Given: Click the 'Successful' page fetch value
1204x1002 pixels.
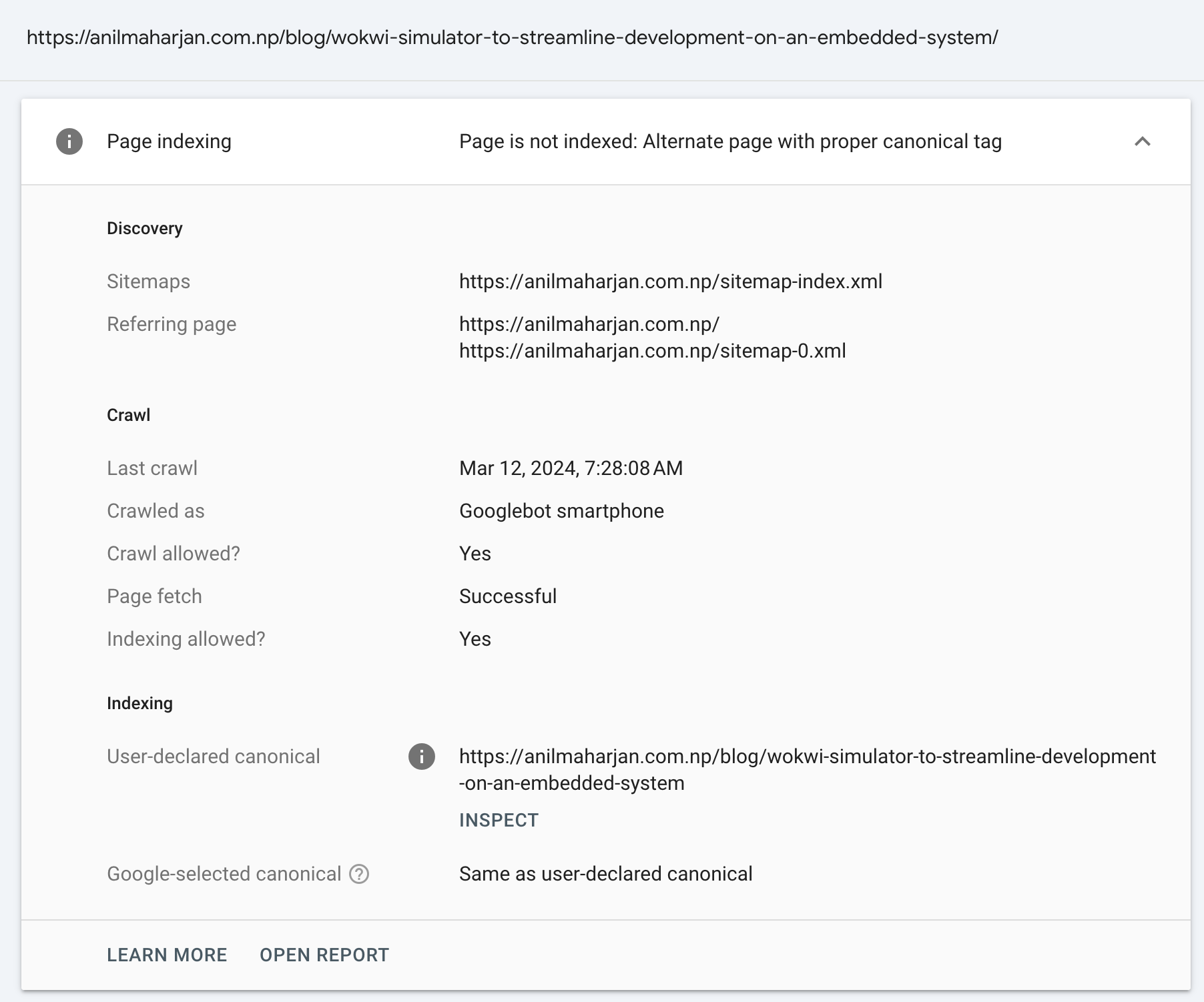Looking at the screenshot, I should 508,596.
